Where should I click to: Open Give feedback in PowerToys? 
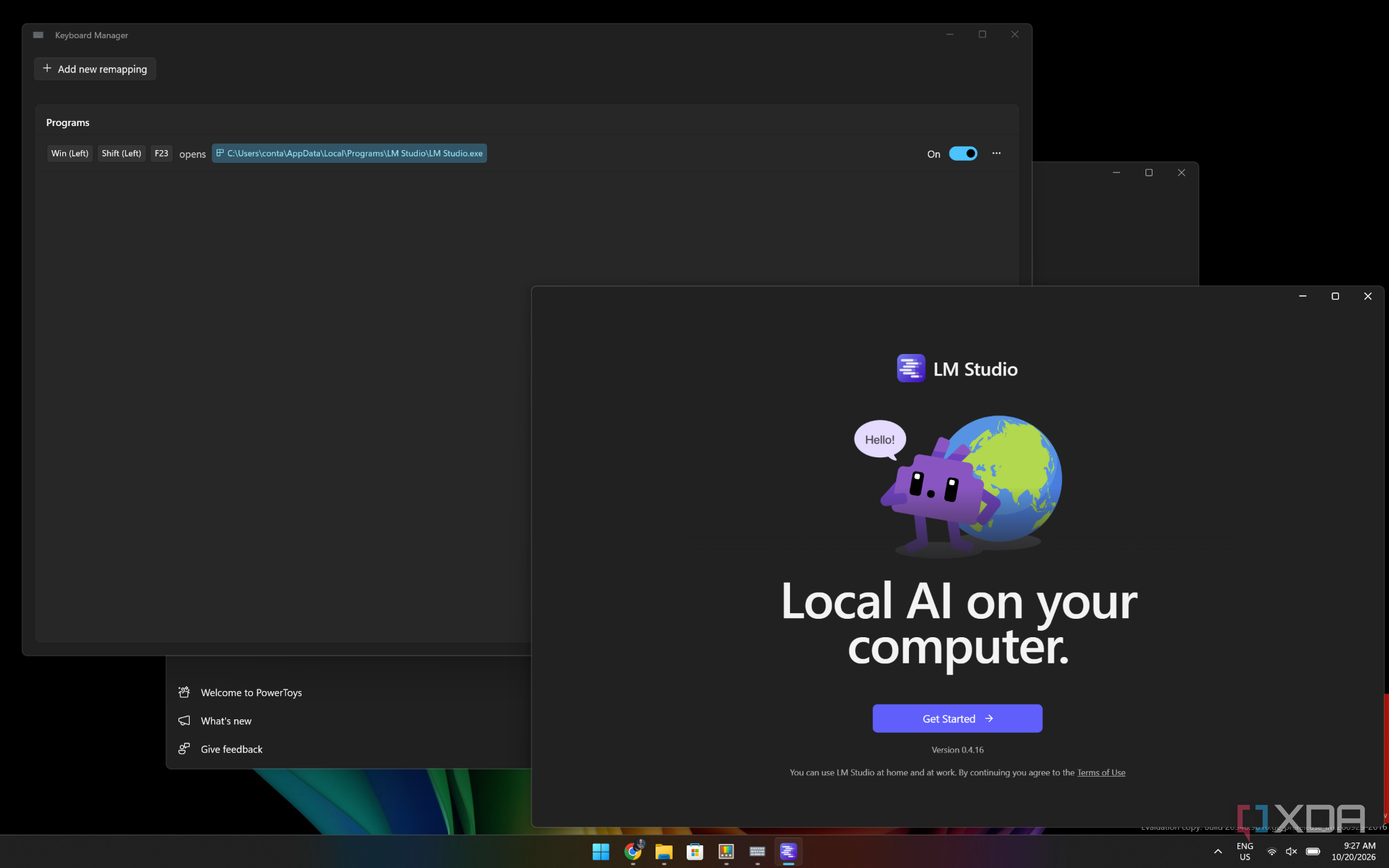point(232,749)
